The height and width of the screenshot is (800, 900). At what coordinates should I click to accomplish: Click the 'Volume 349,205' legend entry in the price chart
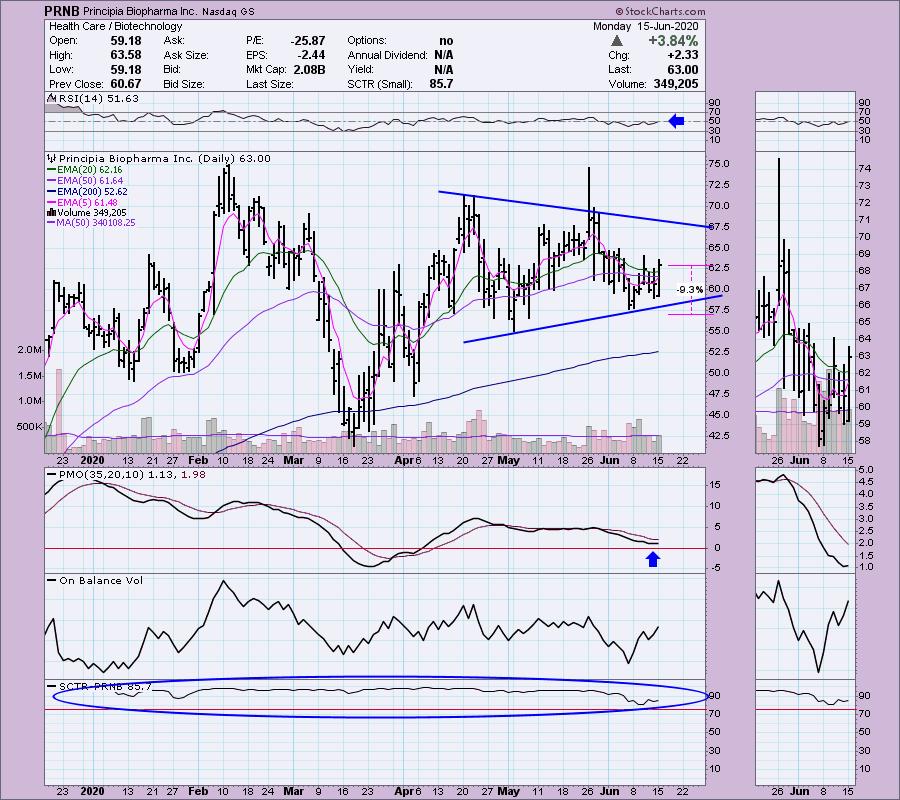pos(91,213)
